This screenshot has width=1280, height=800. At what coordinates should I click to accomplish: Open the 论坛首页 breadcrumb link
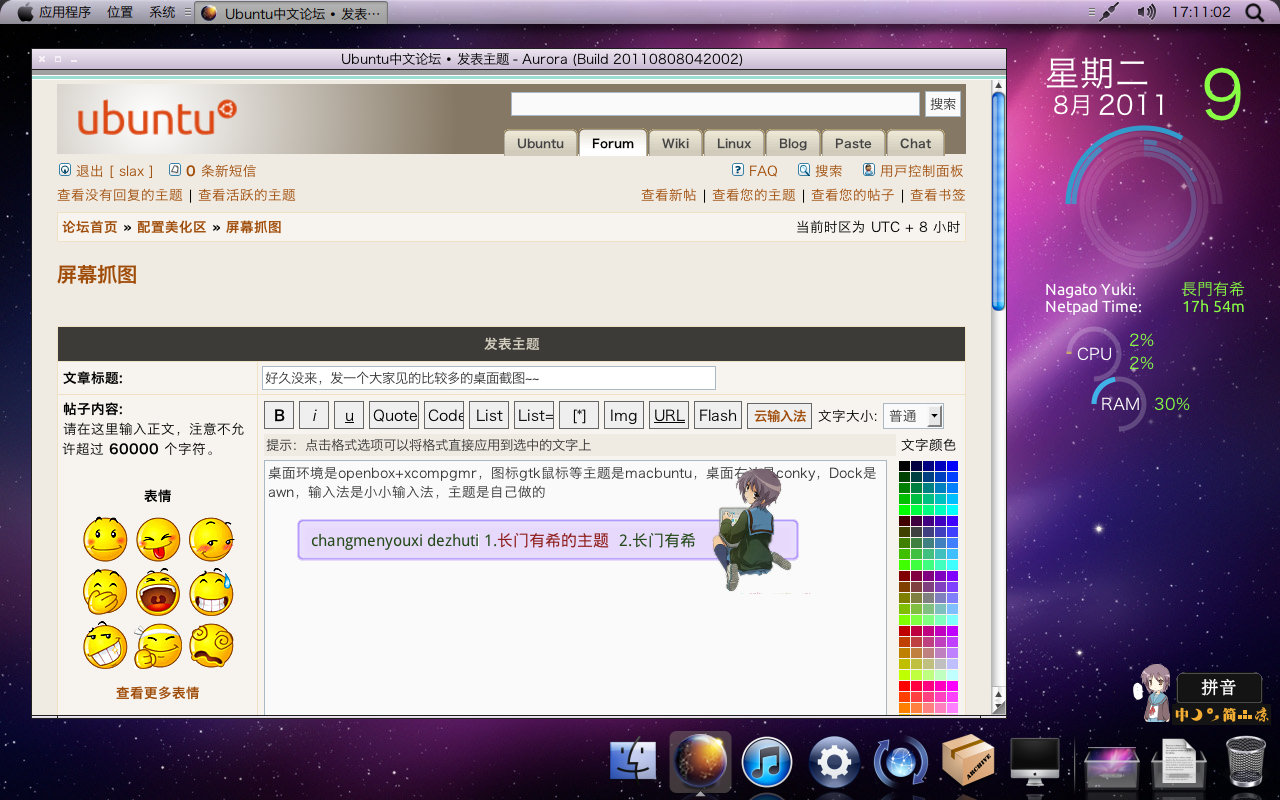point(90,227)
